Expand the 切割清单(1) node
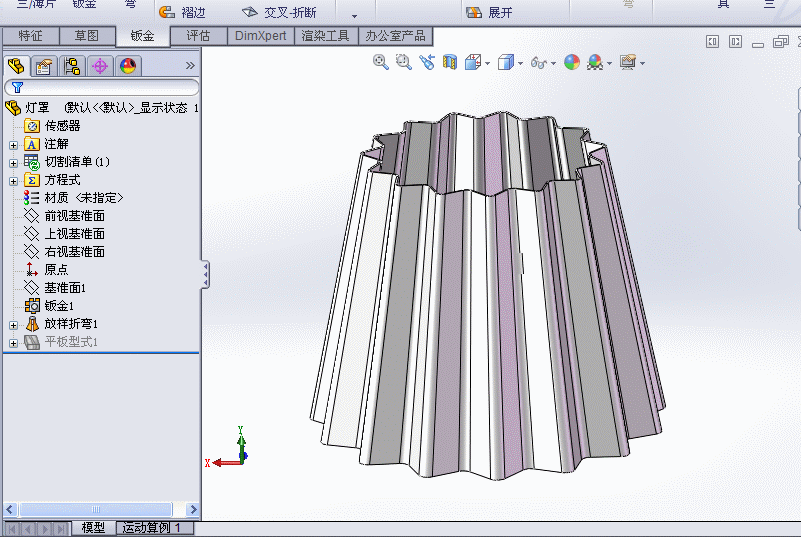The width and height of the screenshot is (801, 537). [13, 163]
